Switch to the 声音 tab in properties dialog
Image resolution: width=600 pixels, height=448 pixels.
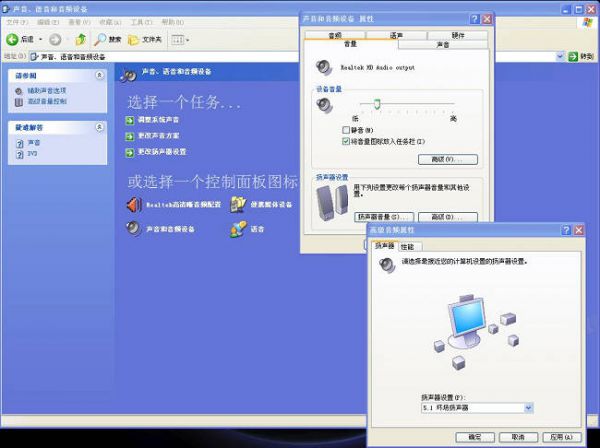pos(443,45)
